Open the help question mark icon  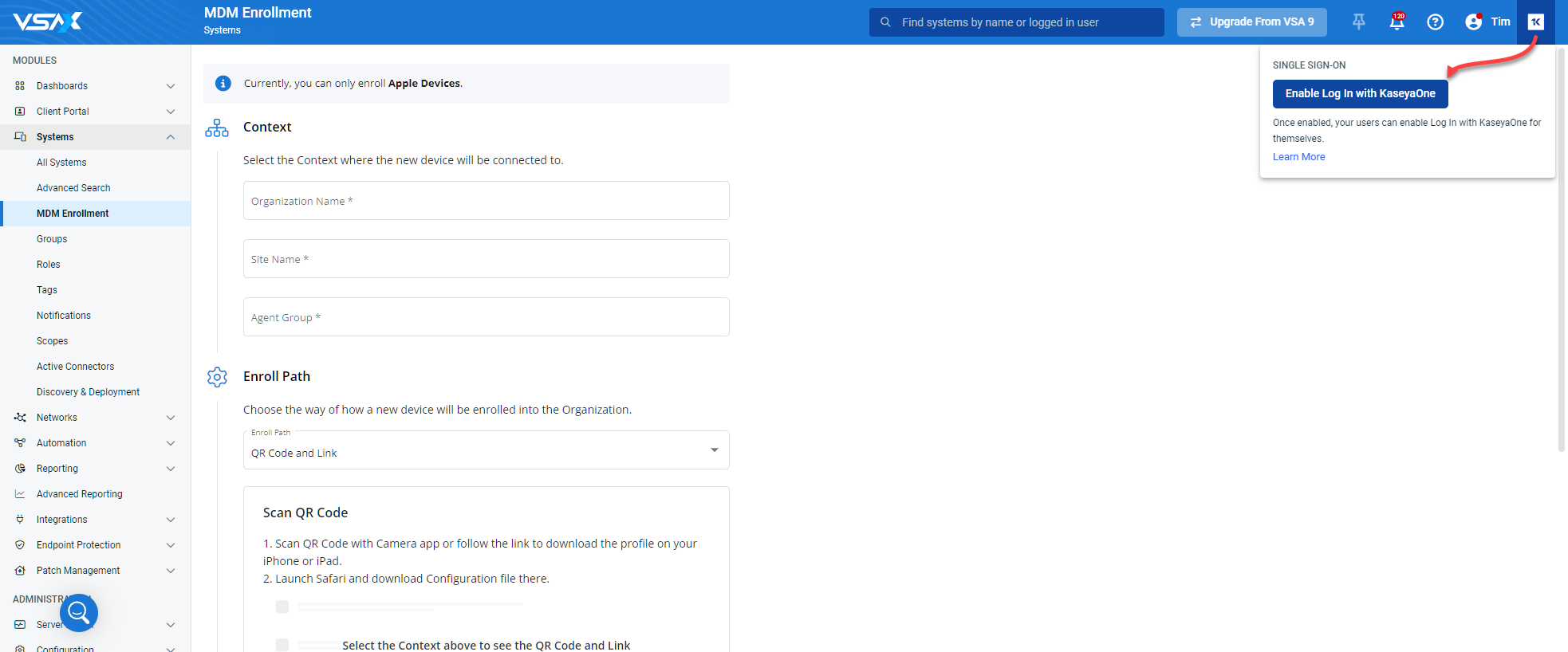(x=1435, y=22)
